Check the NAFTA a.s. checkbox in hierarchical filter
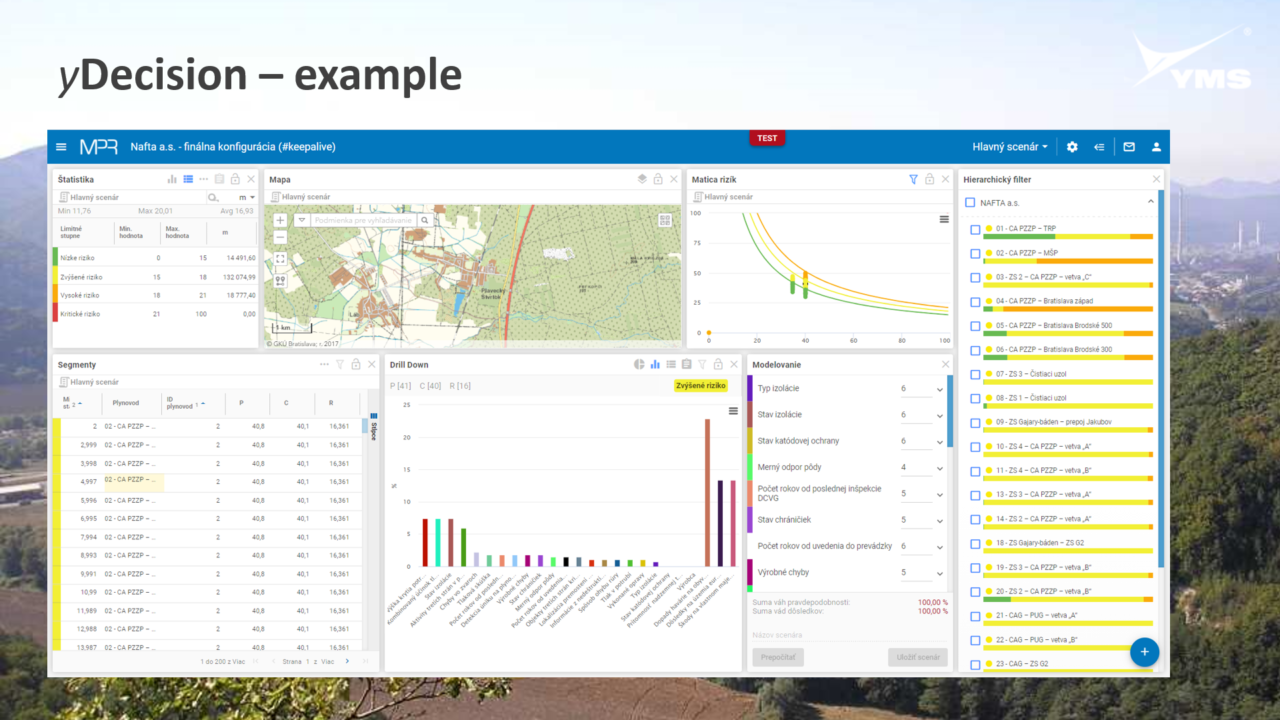This screenshot has height=720, width=1280. tap(971, 201)
